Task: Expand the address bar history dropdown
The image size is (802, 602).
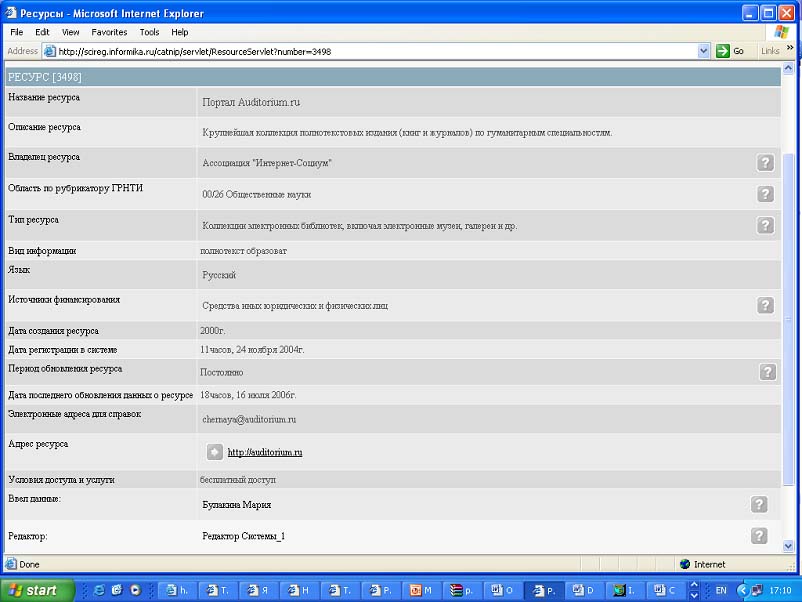Action: coord(703,51)
